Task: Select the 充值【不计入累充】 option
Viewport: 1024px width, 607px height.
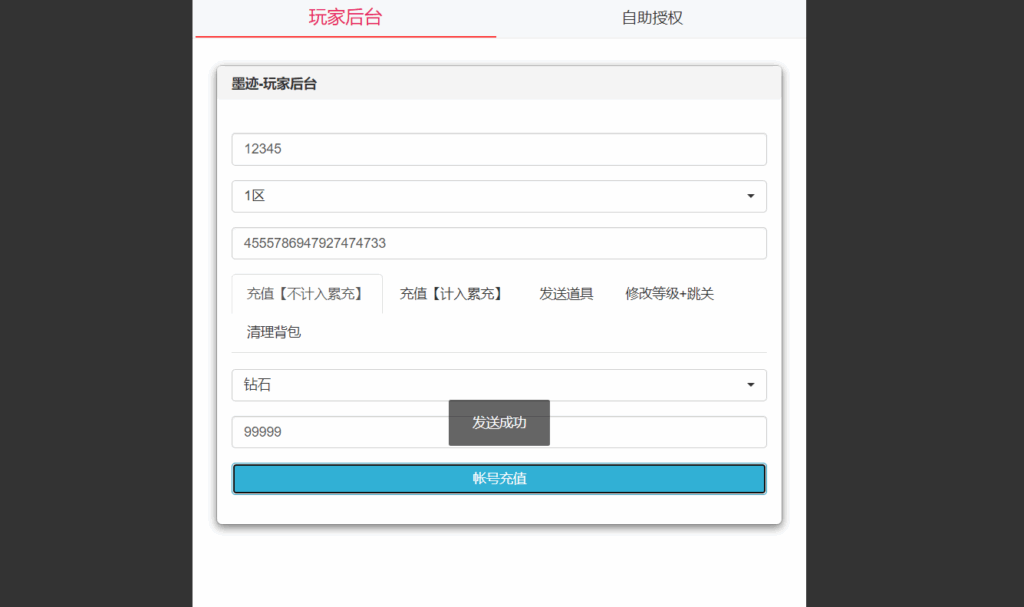Action: click(306, 293)
